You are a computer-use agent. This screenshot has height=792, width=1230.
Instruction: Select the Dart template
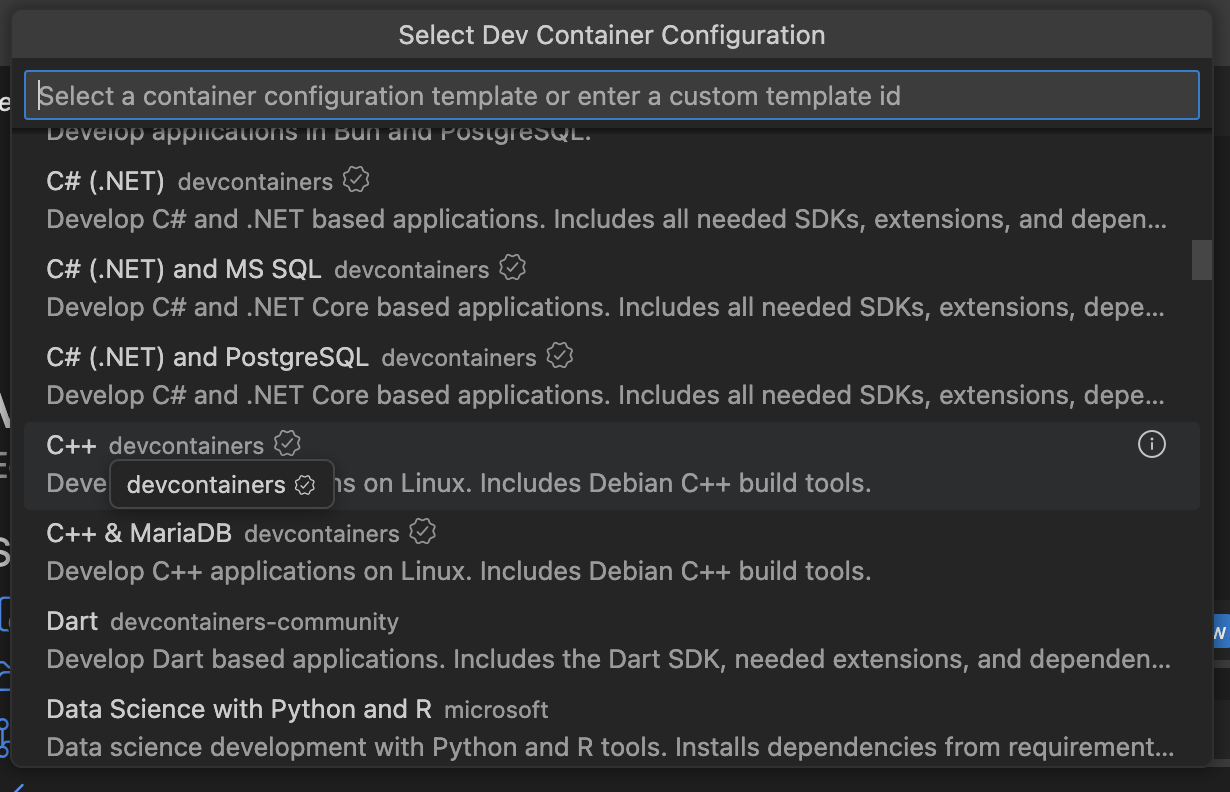pyautogui.click(x=72, y=620)
